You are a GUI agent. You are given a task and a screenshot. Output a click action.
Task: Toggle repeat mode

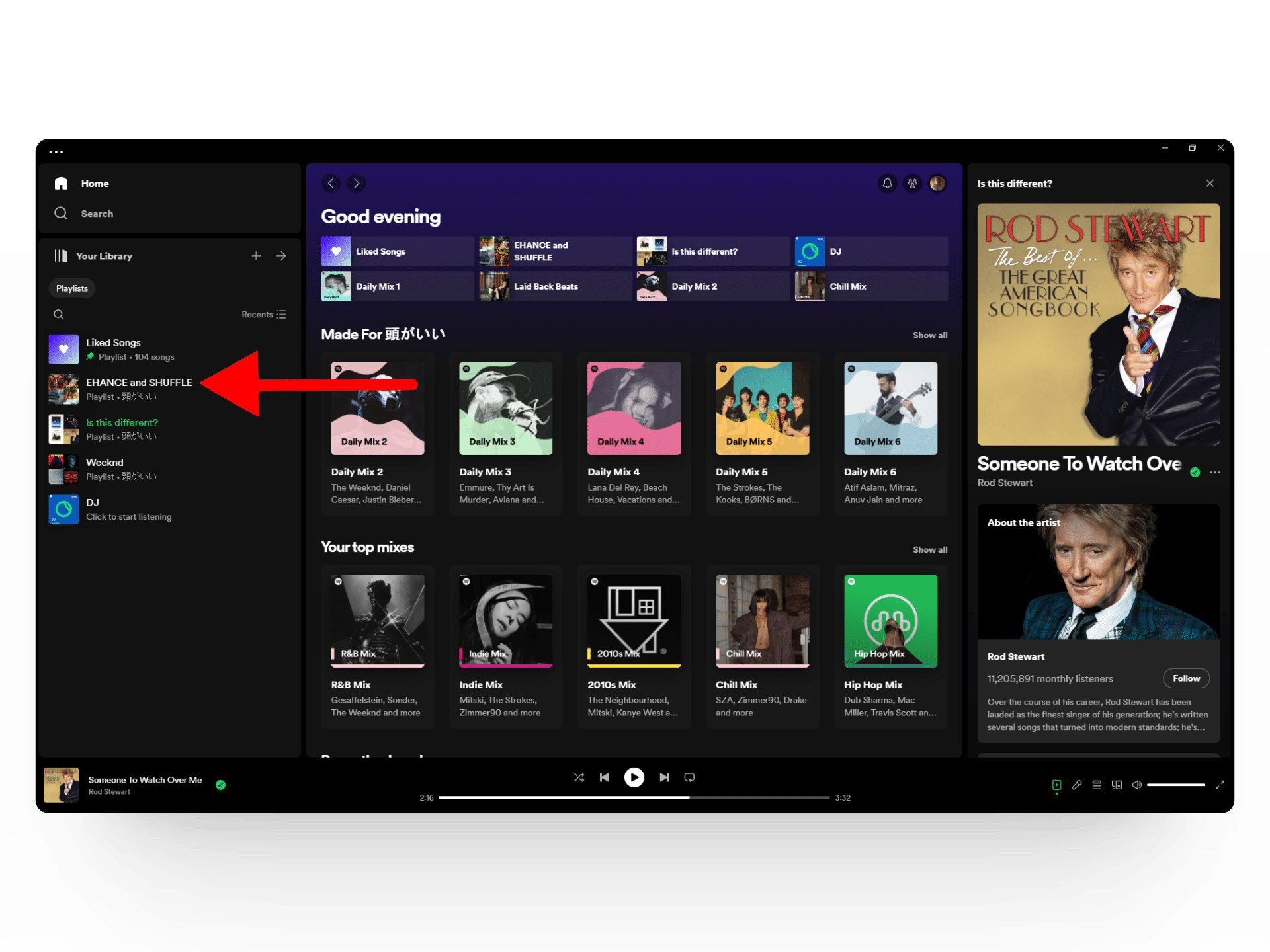pyautogui.click(x=689, y=777)
